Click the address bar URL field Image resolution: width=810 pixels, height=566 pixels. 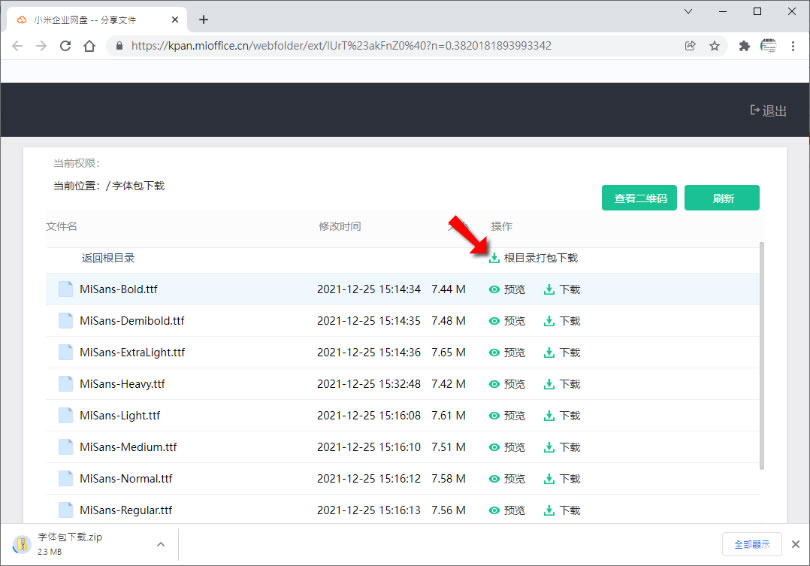click(341, 46)
